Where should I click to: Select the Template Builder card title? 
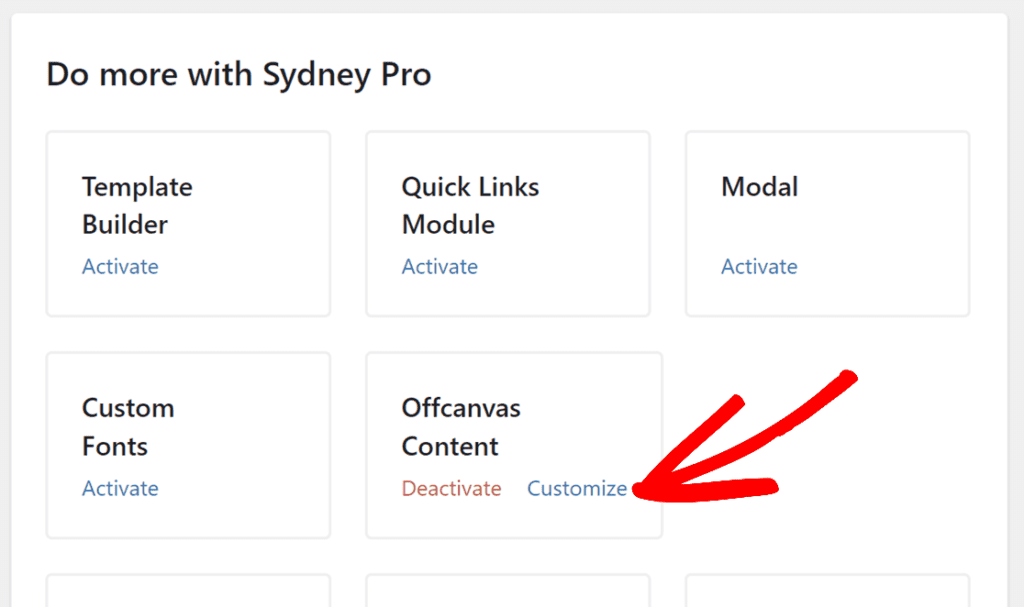click(x=137, y=206)
